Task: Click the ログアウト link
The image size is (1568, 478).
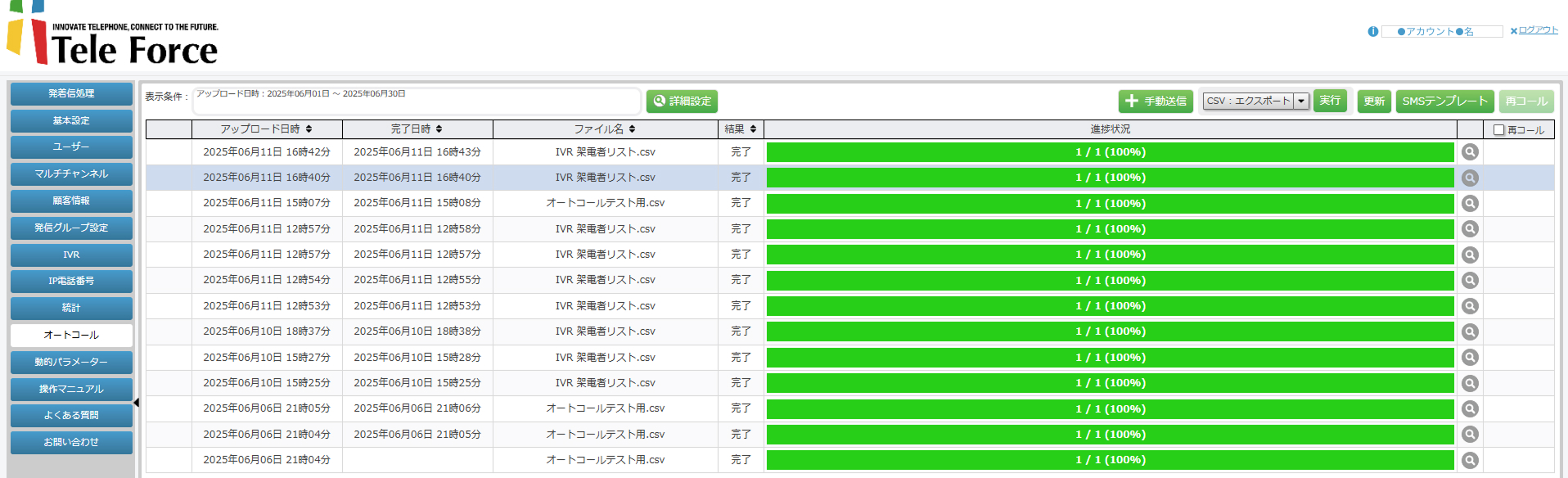Action: tap(1538, 30)
